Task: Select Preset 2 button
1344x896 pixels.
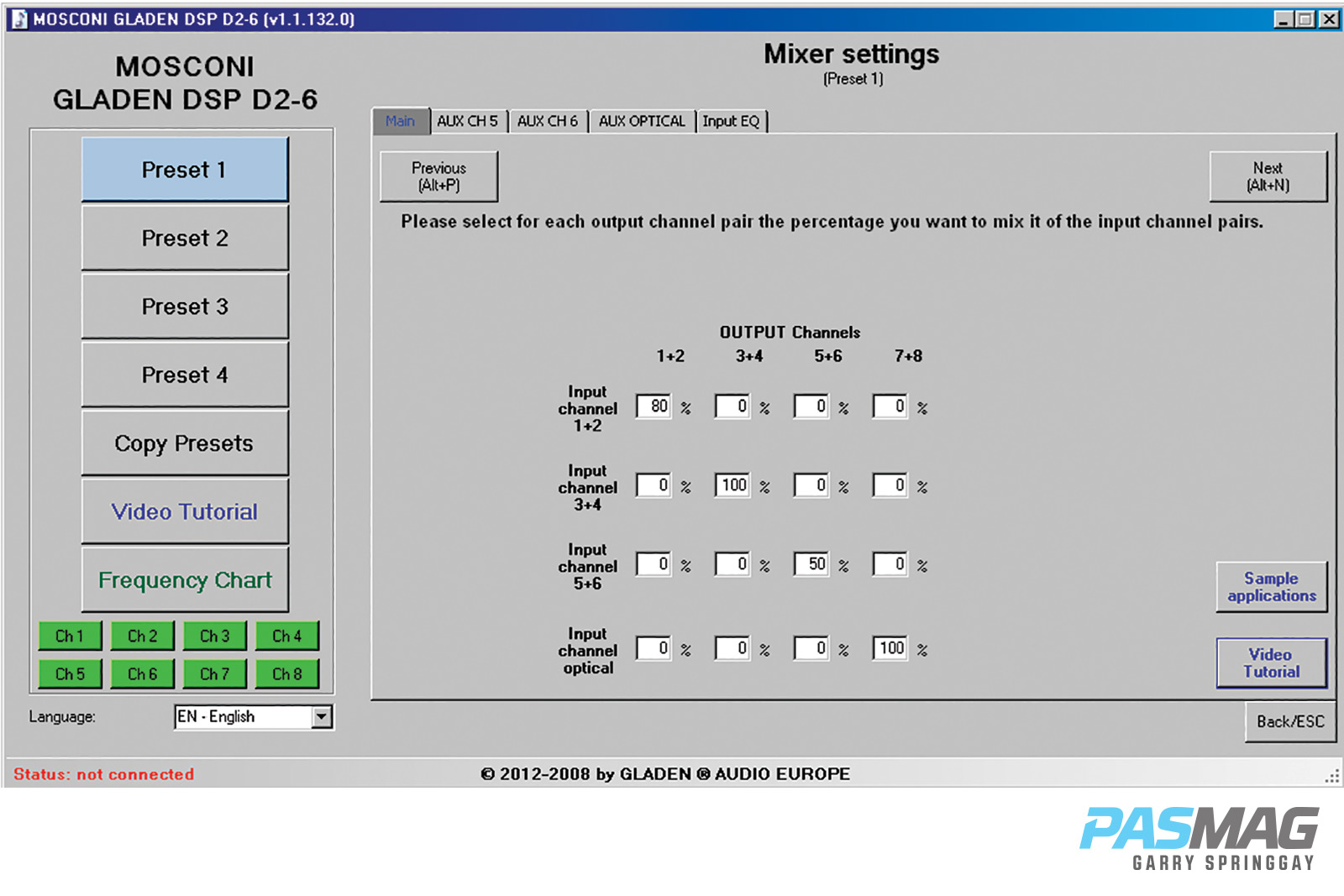Action: tap(185, 238)
